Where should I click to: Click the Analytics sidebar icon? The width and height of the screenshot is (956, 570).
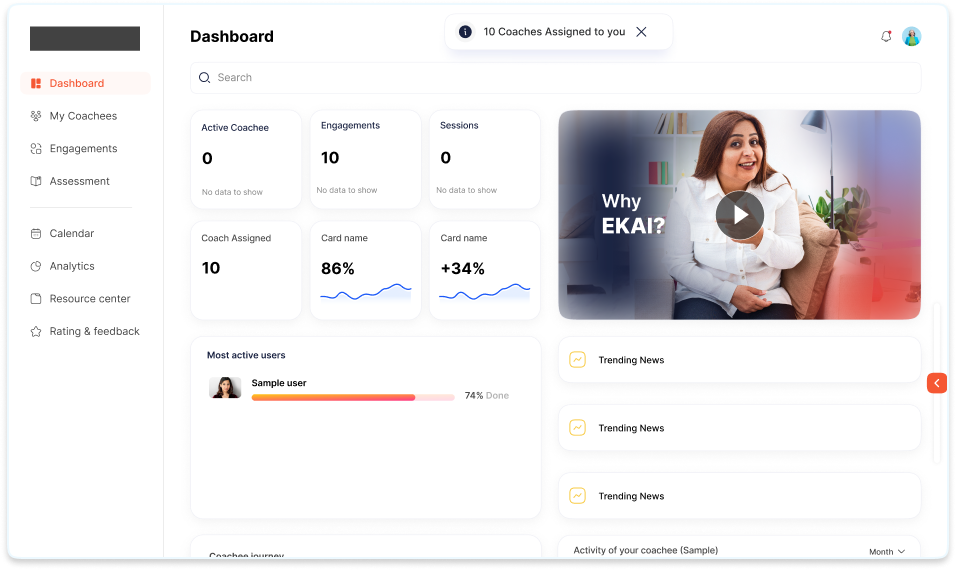(x=36, y=266)
